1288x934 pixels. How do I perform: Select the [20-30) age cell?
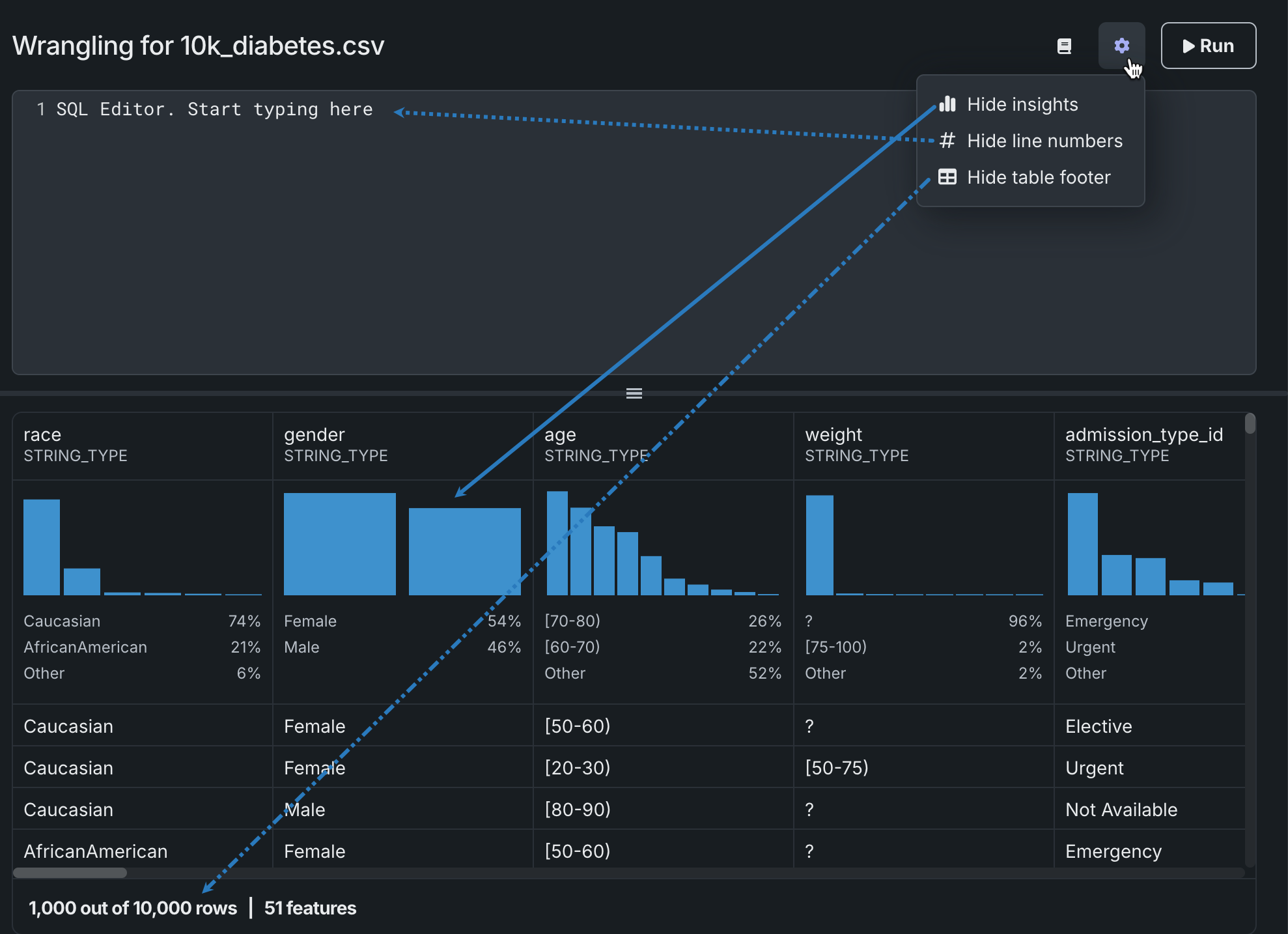tap(578, 768)
